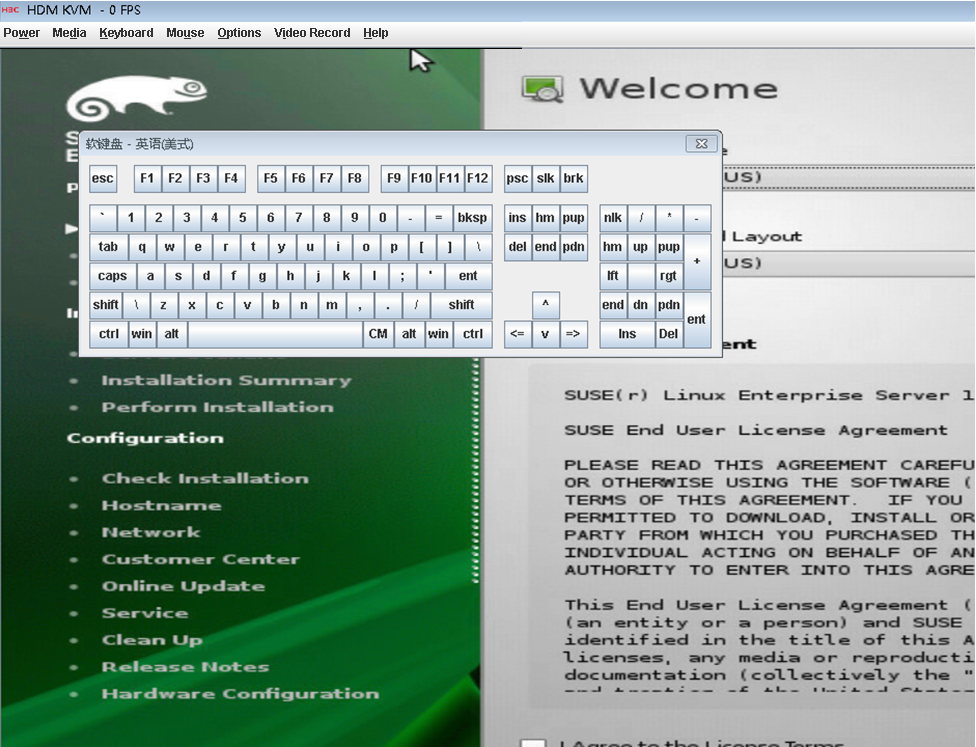Select Release Notes step
976x747 pixels.
point(185,667)
